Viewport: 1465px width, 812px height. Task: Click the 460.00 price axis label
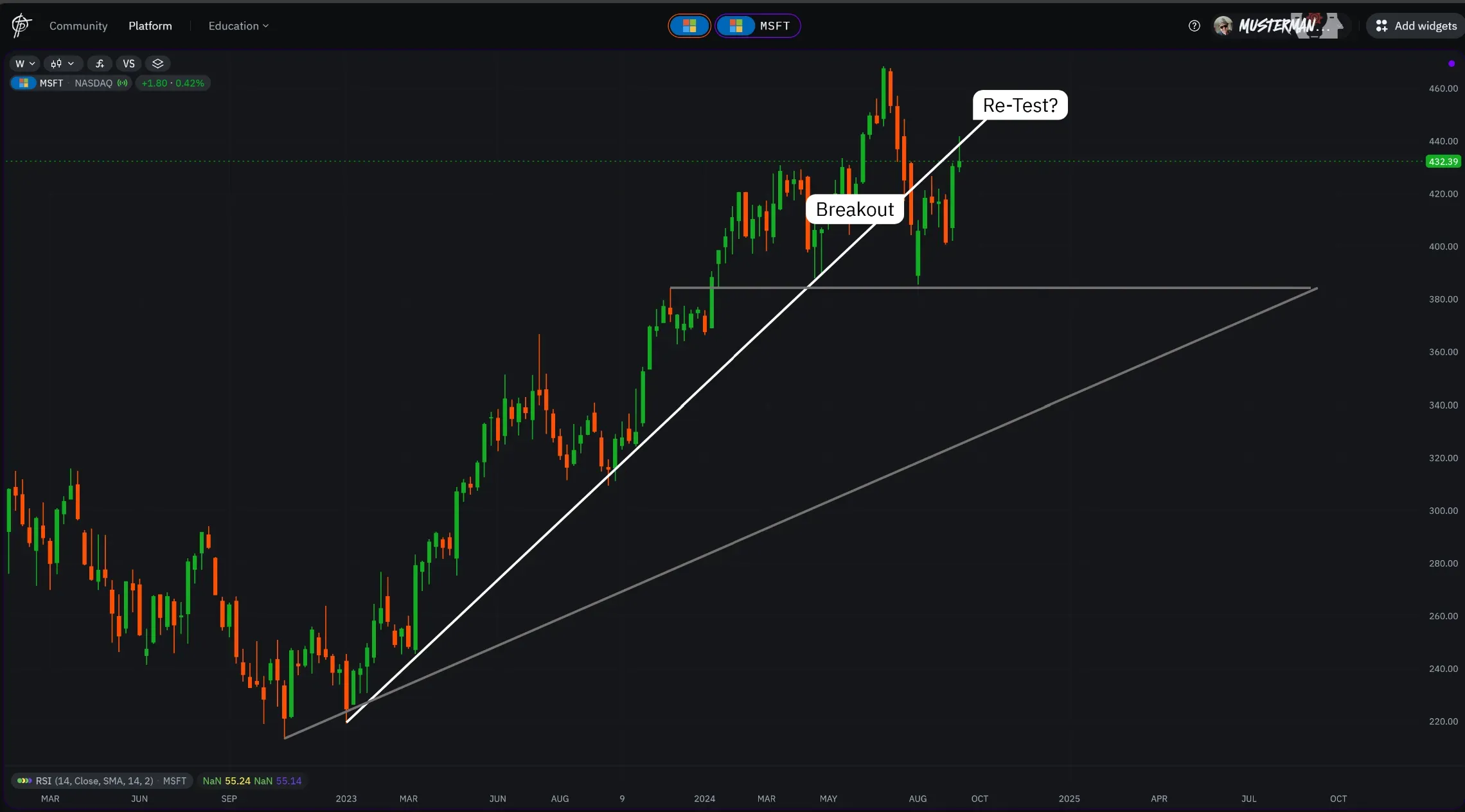click(x=1443, y=89)
